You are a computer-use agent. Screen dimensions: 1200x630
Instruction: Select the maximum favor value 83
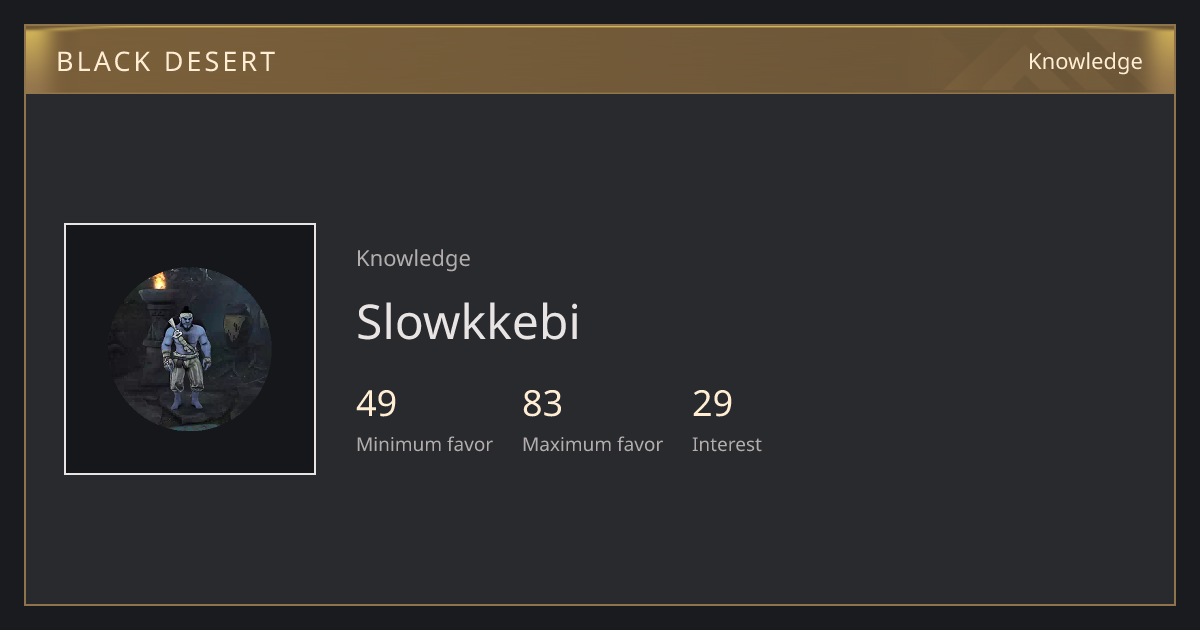(542, 404)
